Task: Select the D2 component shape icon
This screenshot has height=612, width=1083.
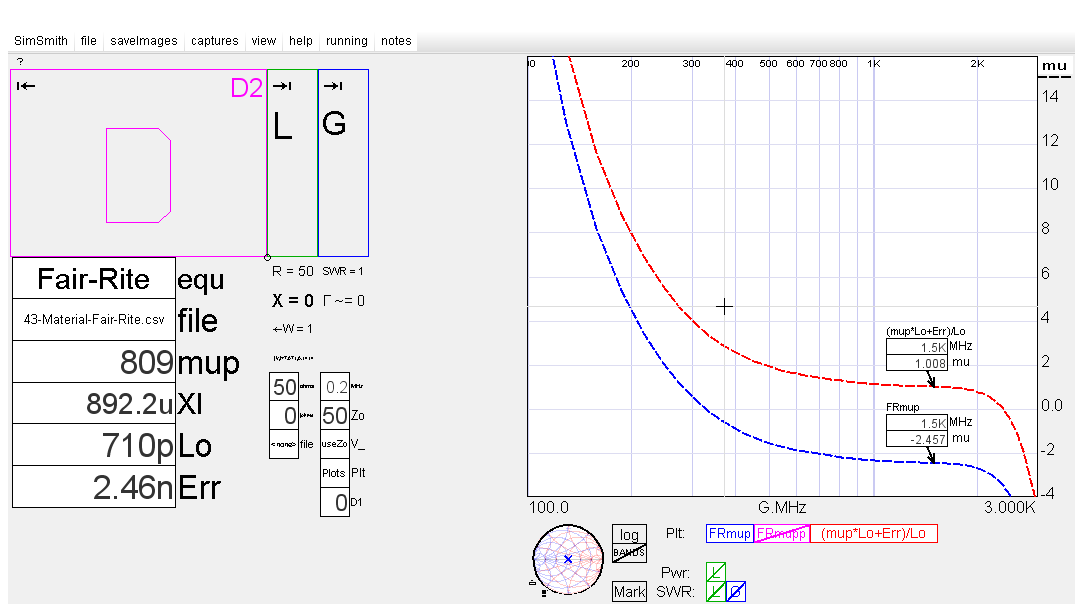Action: pyautogui.click(x=138, y=175)
